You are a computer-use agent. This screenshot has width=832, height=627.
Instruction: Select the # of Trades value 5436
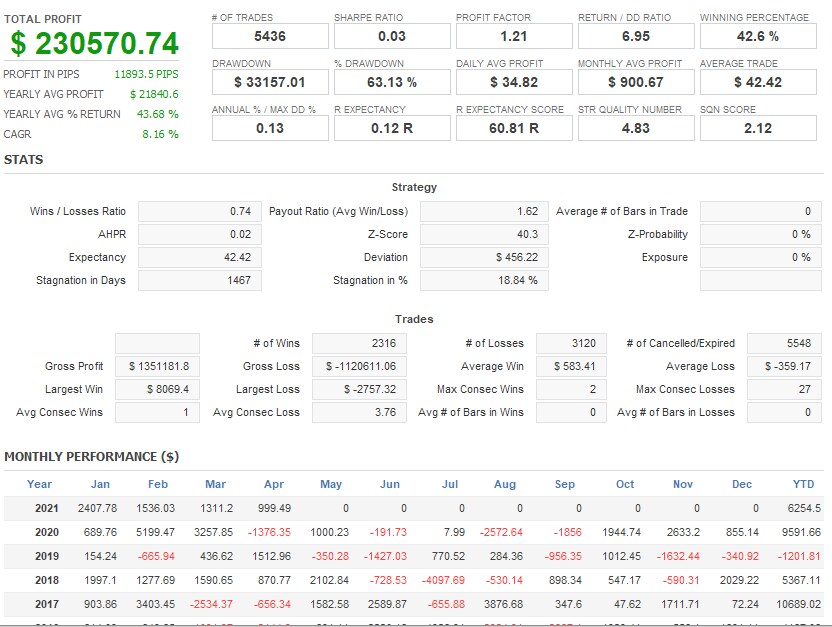point(270,37)
